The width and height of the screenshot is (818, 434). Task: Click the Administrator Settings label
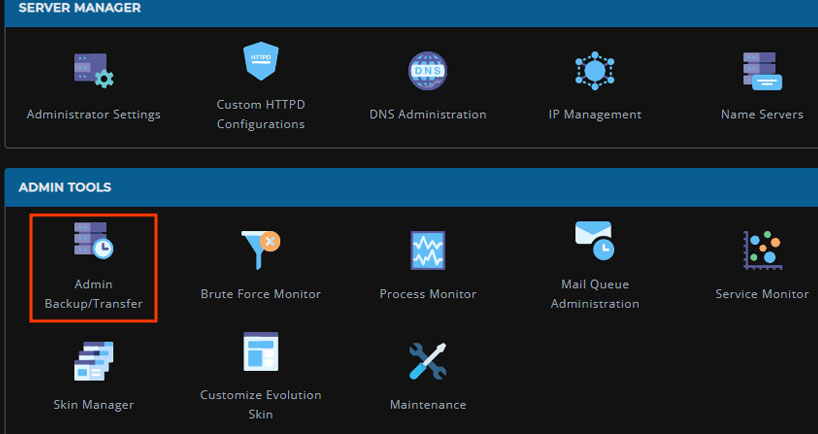click(x=94, y=114)
